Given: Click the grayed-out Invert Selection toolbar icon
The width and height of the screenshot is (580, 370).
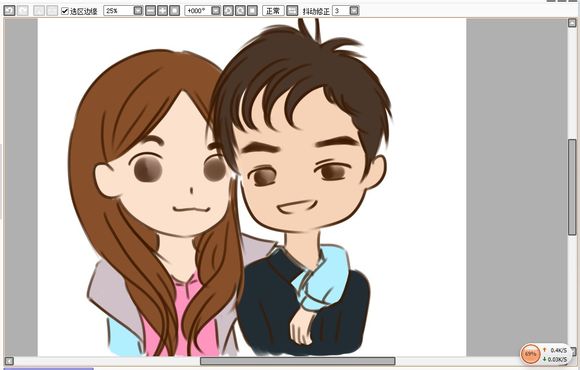Looking at the screenshot, I should 52,10.
